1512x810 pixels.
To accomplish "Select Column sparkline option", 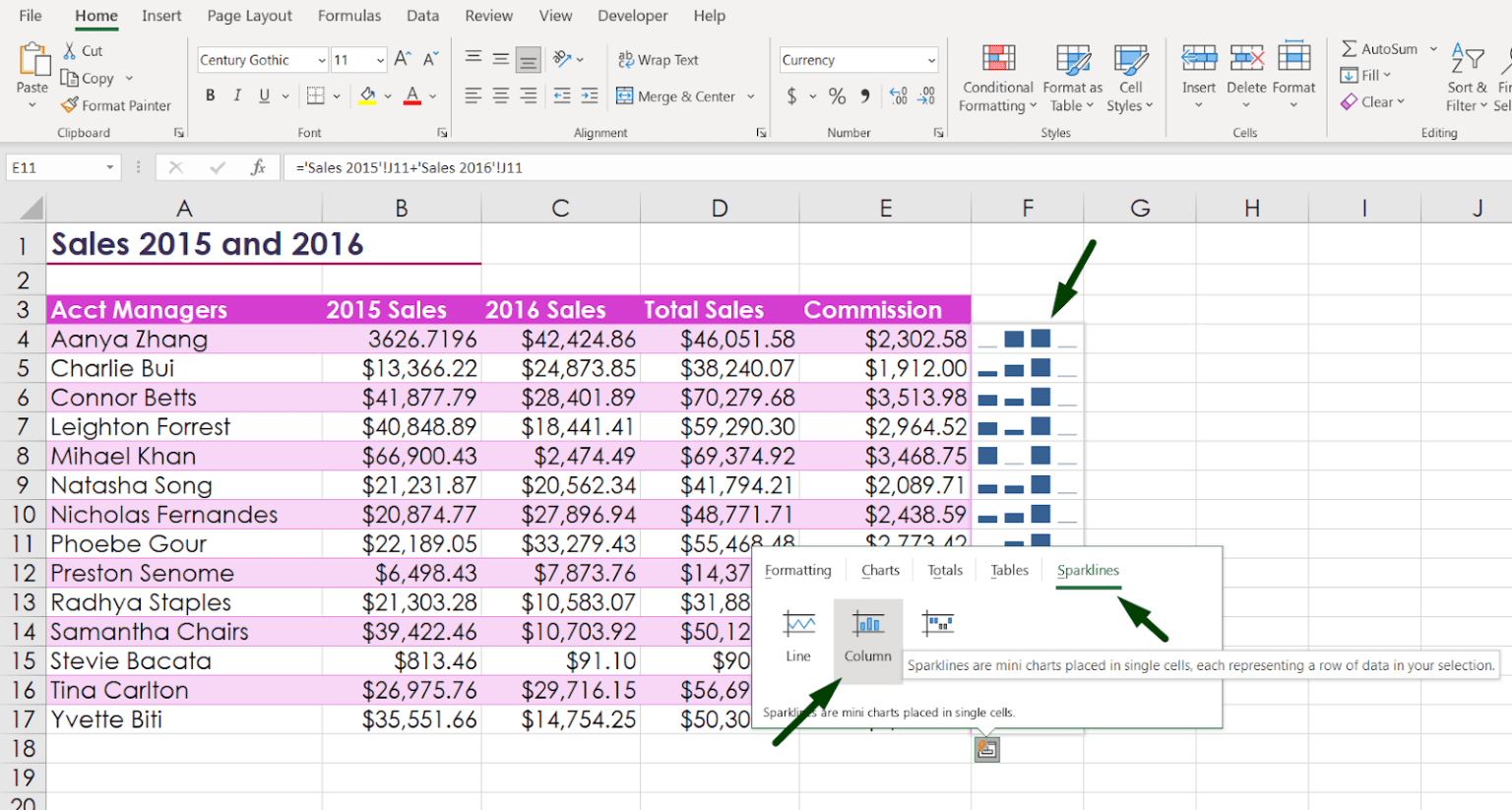I will pyautogui.click(x=867, y=635).
